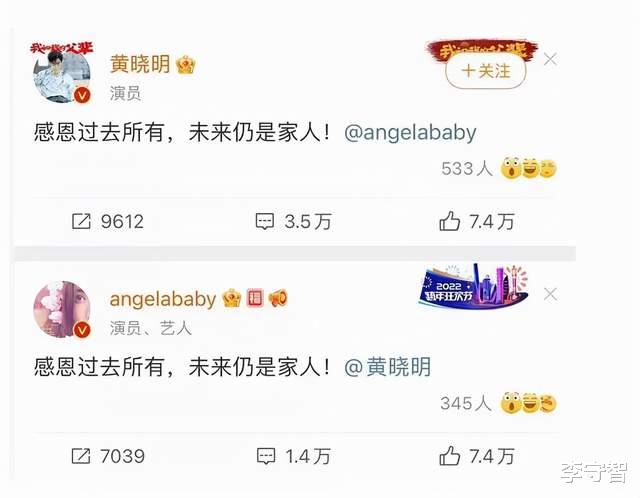Image resolution: width=640 pixels, height=498 pixels.
Task: Dismiss the 黄晓明 post with X
Action: click(x=550, y=60)
